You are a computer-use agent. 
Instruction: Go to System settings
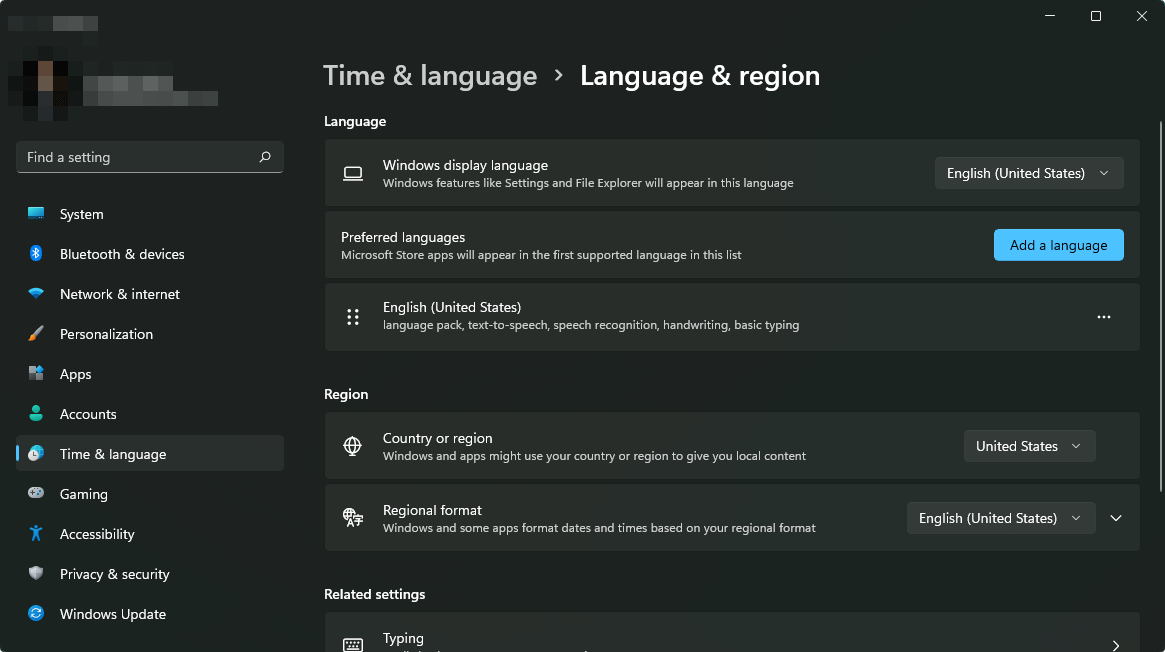pyautogui.click(x=149, y=214)
